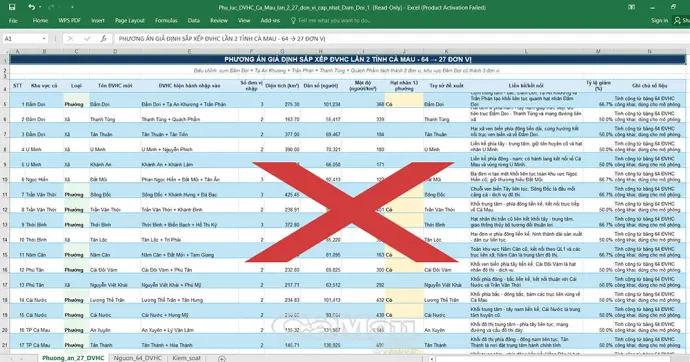Click the Redo arrow icon
Screen dimensions: 690x362
pos(51,7)
